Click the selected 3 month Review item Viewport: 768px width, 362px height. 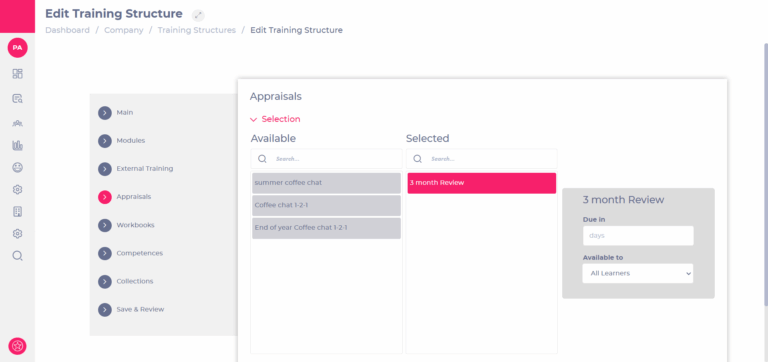481,183
